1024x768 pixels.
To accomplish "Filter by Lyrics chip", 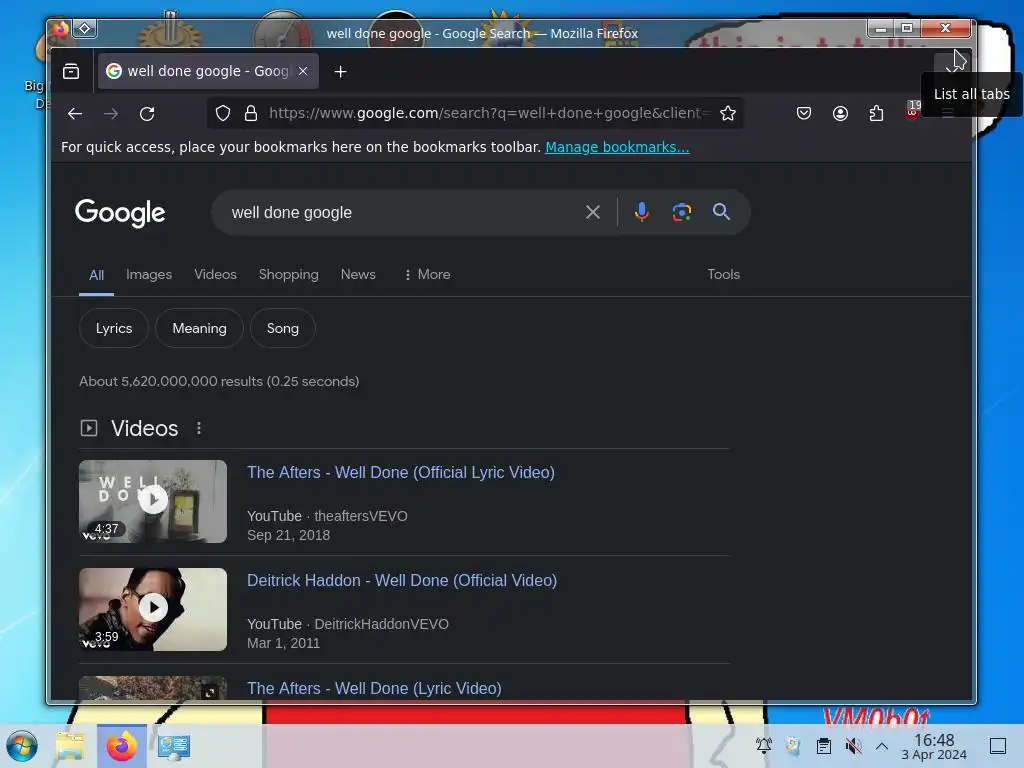I will 114,328.
